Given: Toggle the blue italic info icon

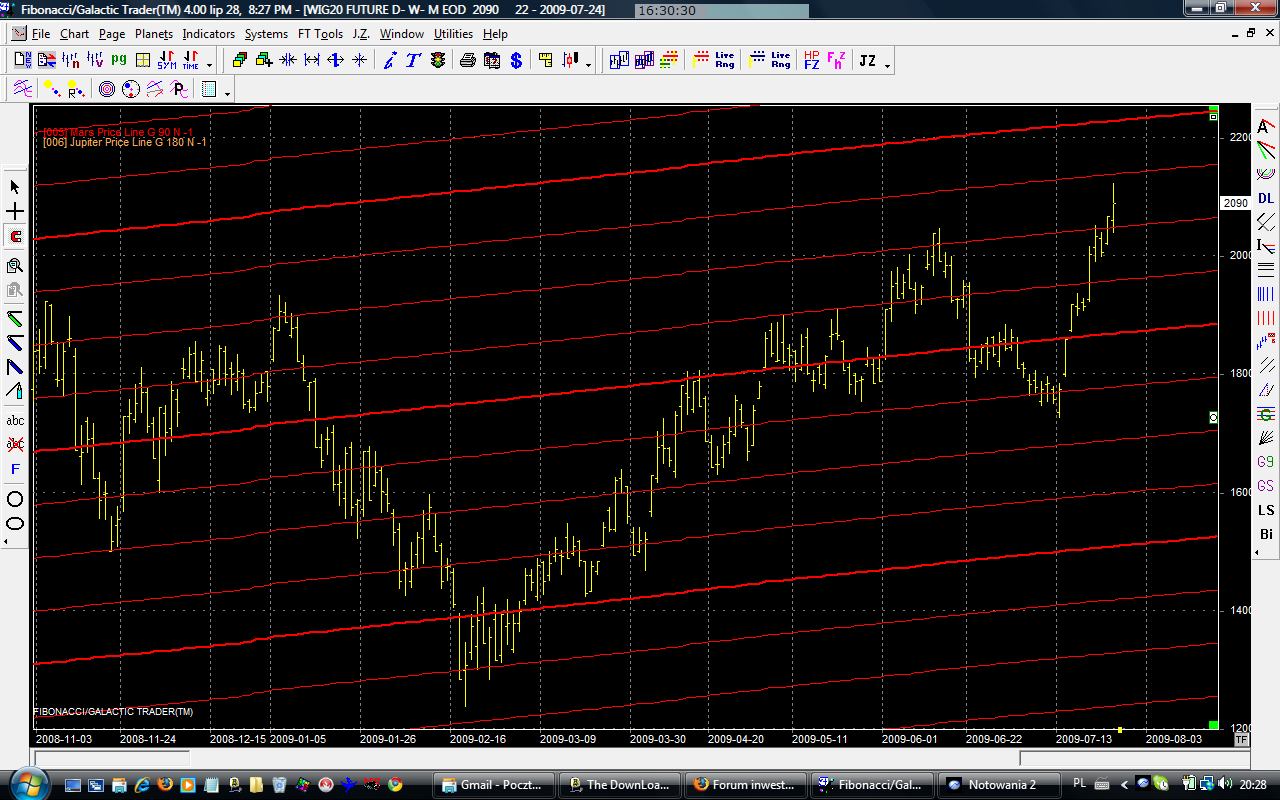Looking at the screenshot, I should point(390,61).
